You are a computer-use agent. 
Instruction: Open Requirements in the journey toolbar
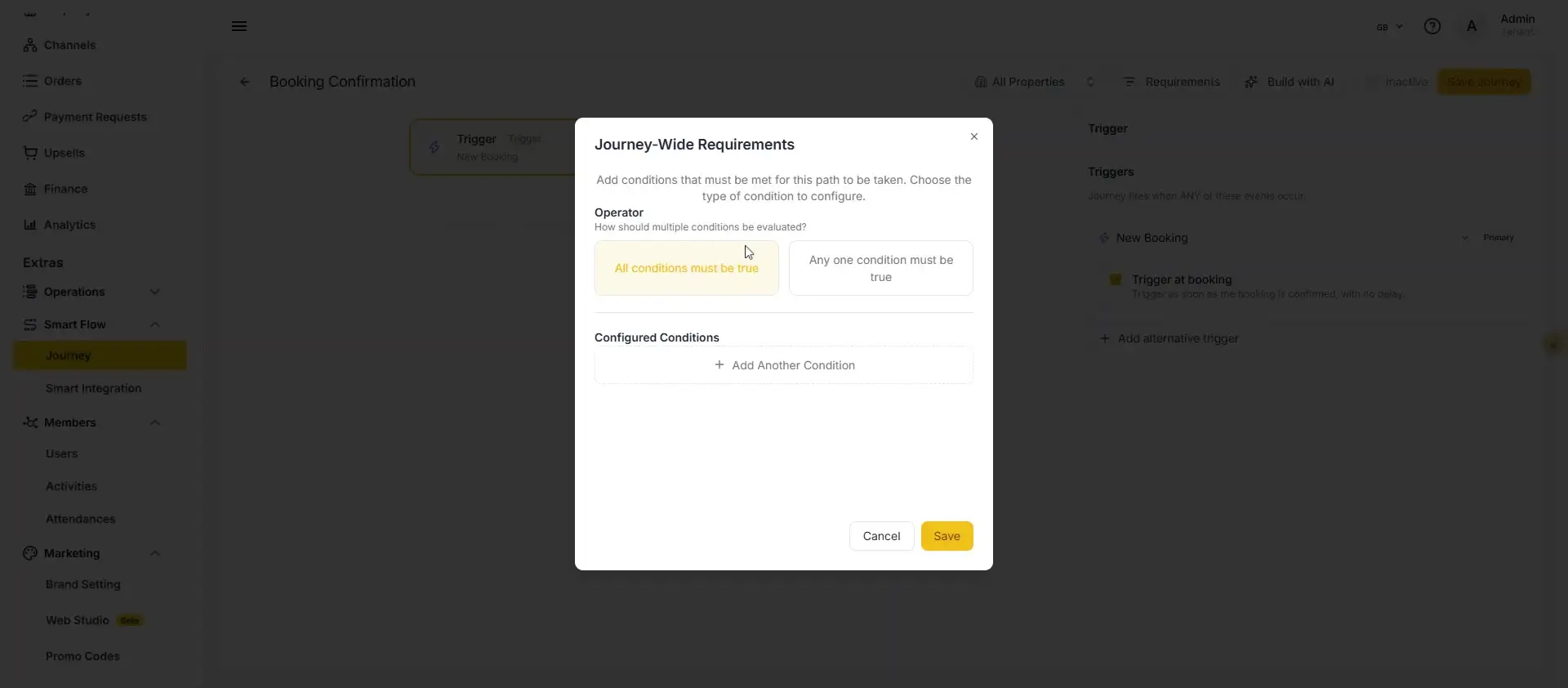(x=1171, y=82)
